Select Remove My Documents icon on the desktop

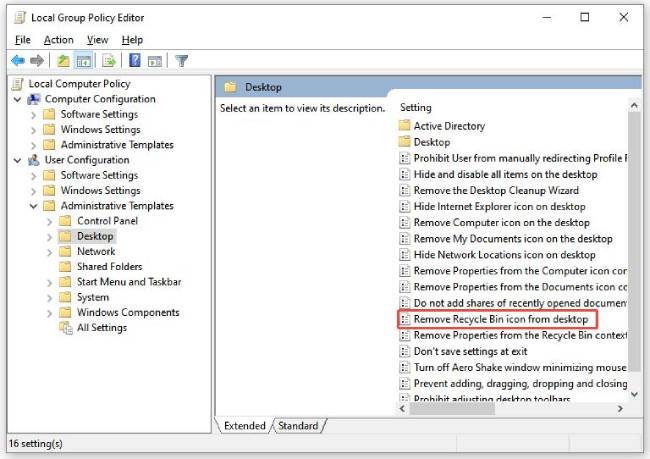pyautogui.click(x=513, y=239)
